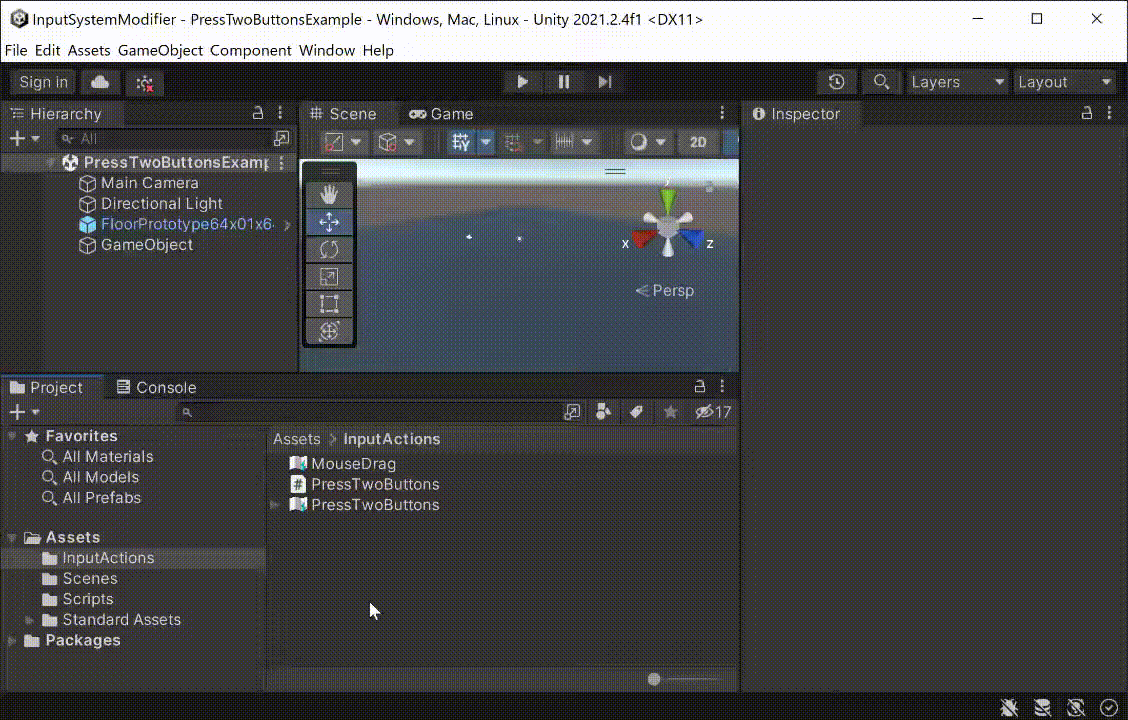Search by Label icon in Project panel
The height and width of the screenshot is (720, 1128).
(x=636, y=412)
